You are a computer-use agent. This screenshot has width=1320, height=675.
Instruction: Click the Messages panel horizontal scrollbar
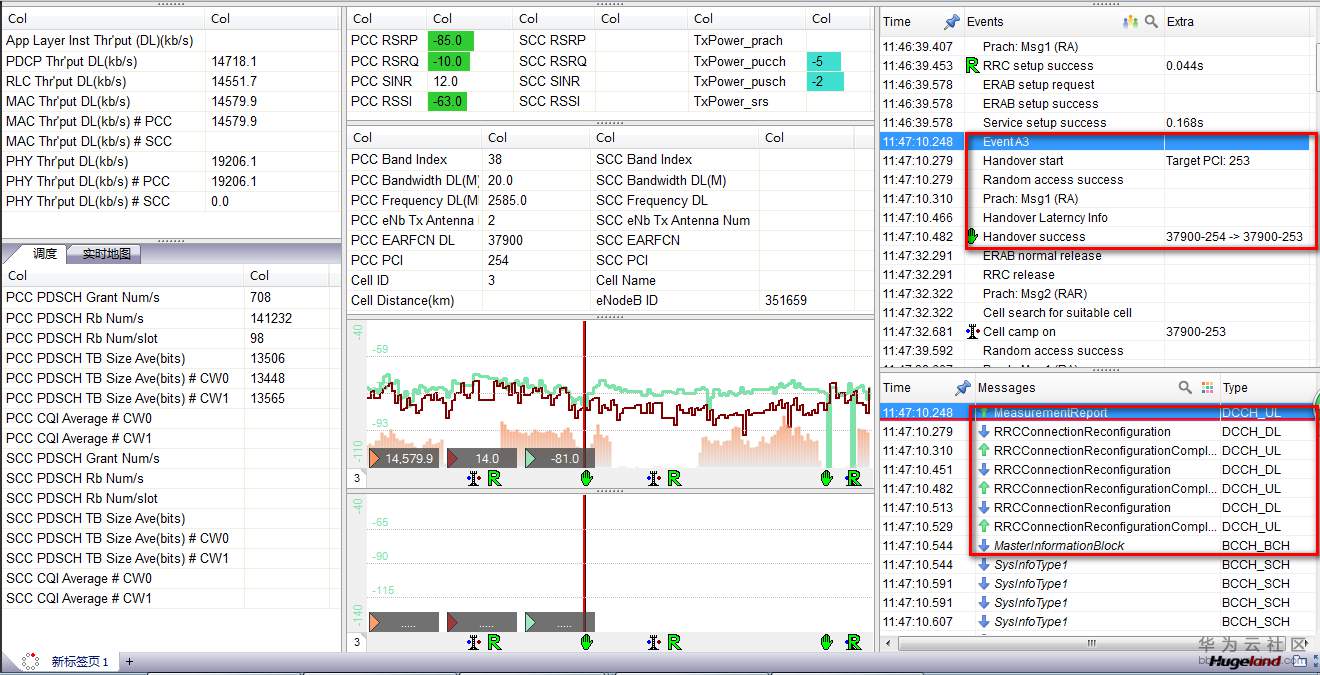(1091, 643)
